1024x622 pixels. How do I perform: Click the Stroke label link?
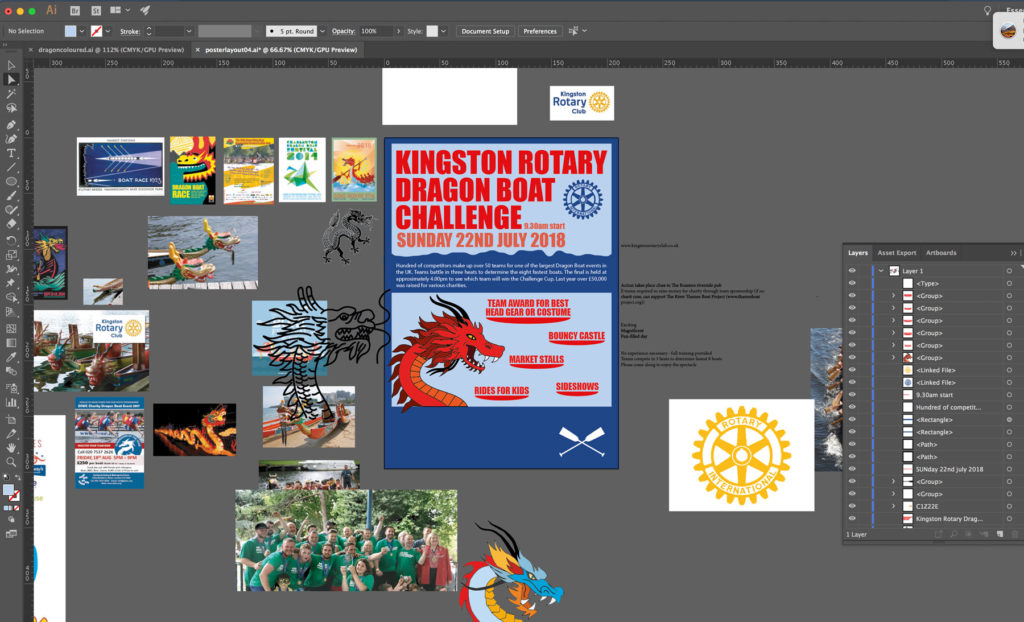pos(130,31)
